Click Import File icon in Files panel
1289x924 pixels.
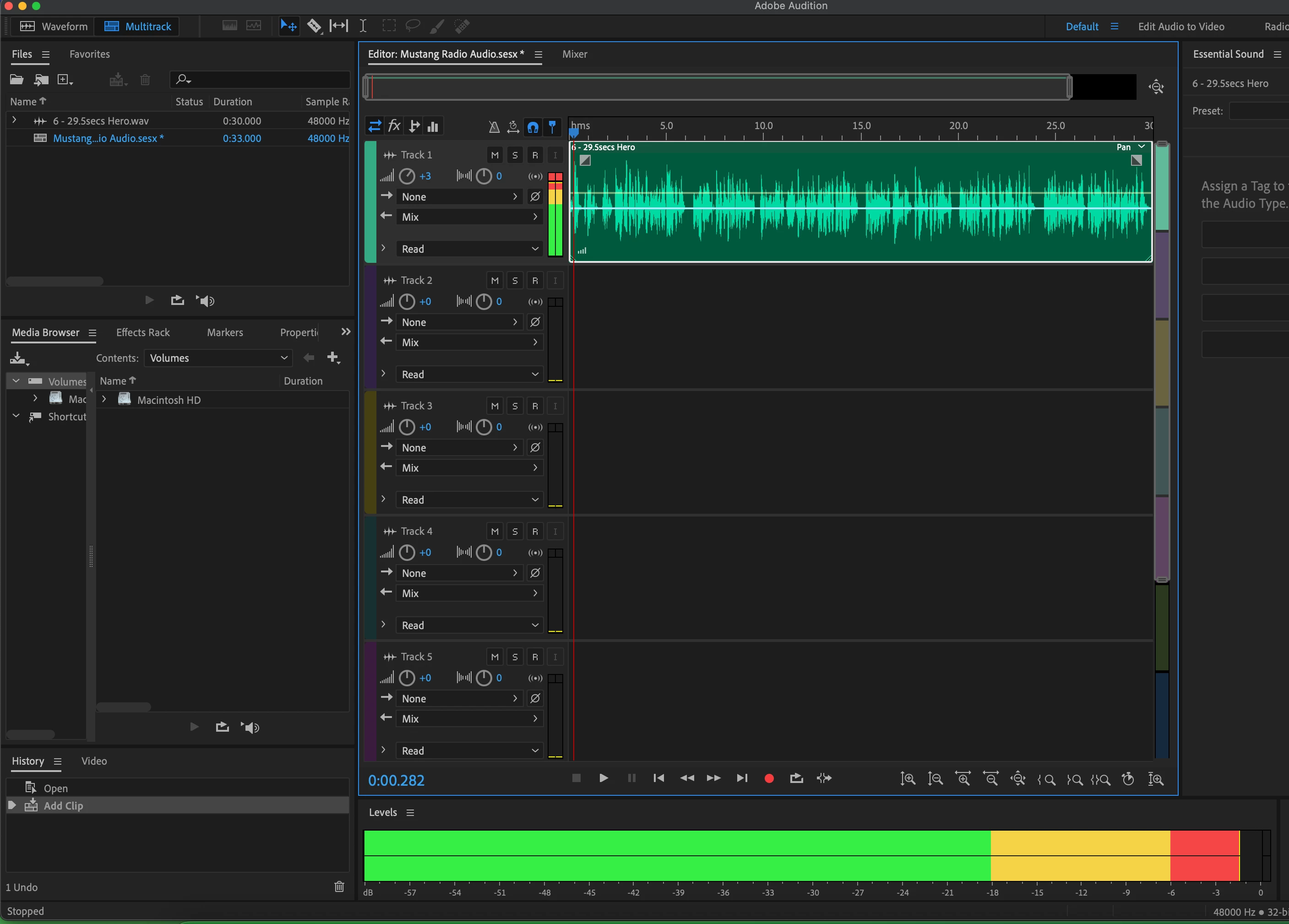pos(40,80)
